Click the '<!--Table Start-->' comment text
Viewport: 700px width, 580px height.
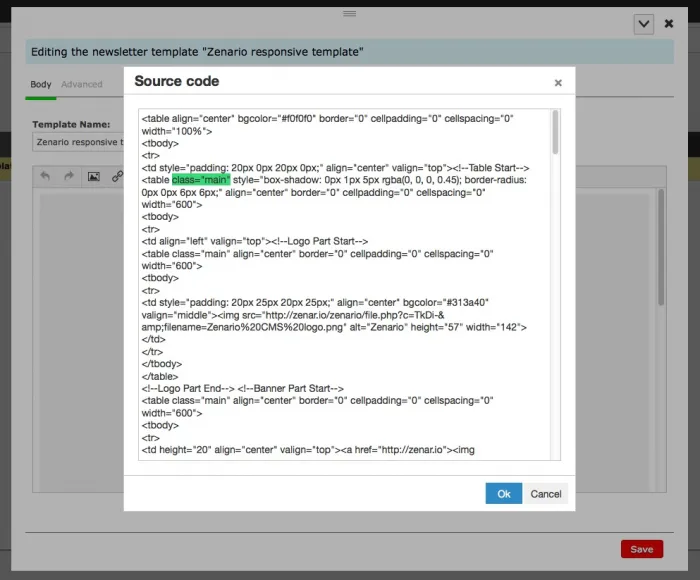[491, 168]
